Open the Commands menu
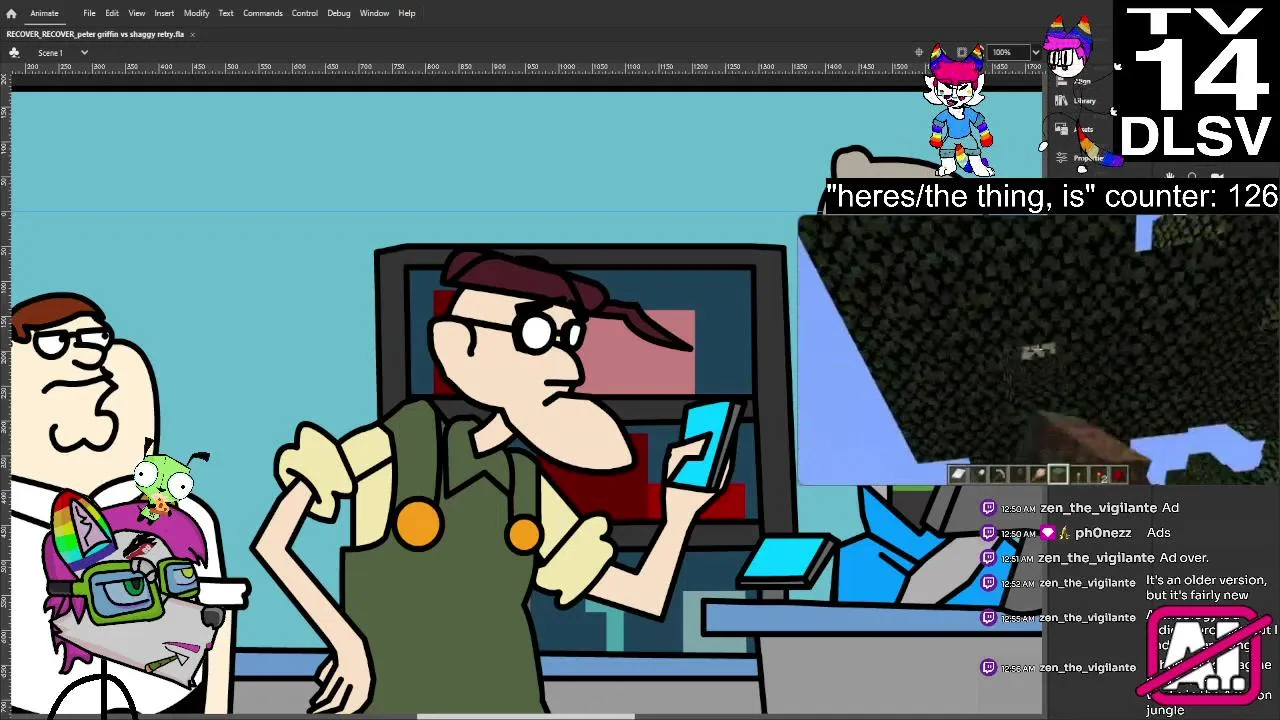1280x720 pixels. tap(263, 13)
